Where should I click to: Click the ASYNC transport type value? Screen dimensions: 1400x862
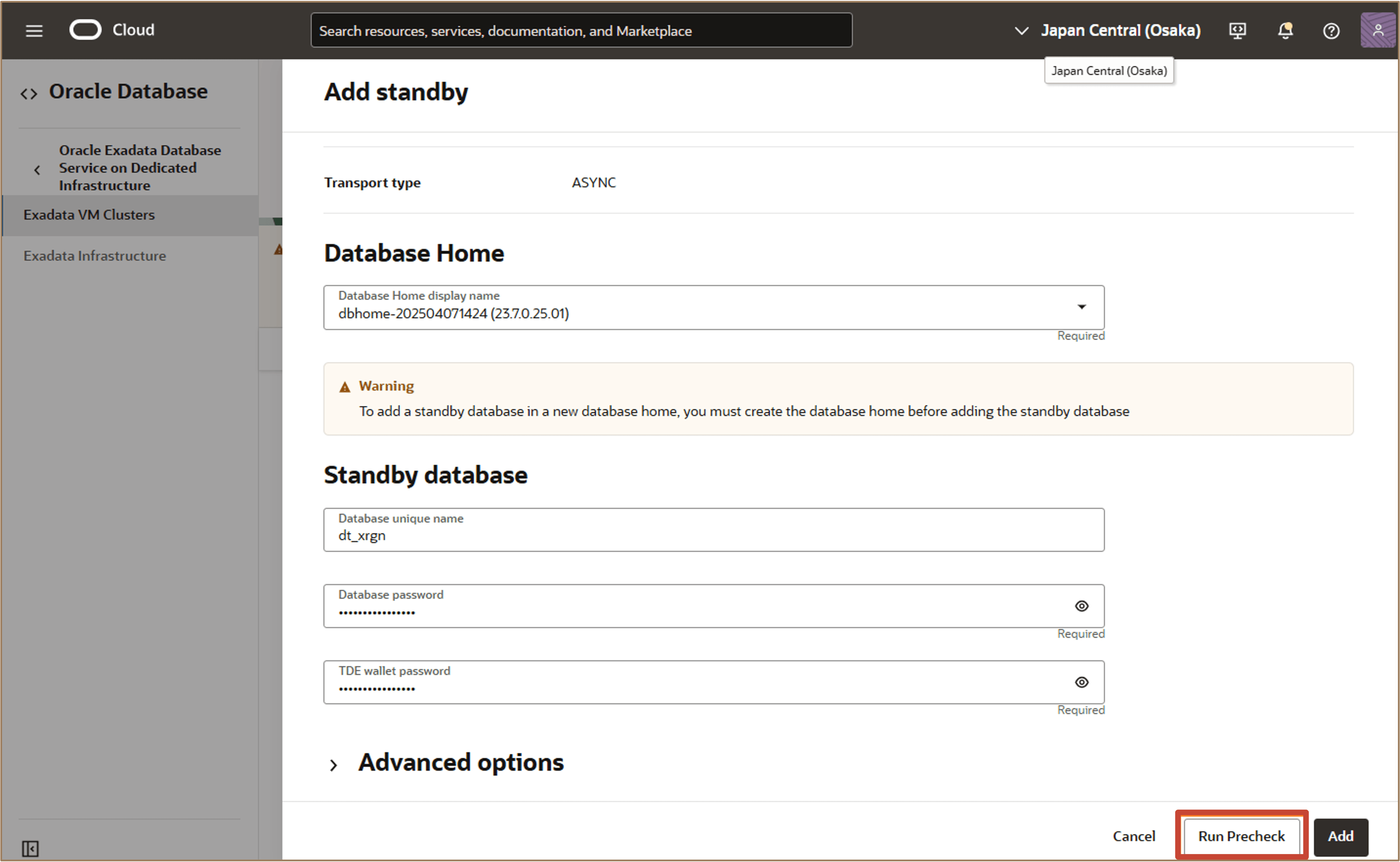click(x=594, y=183)
